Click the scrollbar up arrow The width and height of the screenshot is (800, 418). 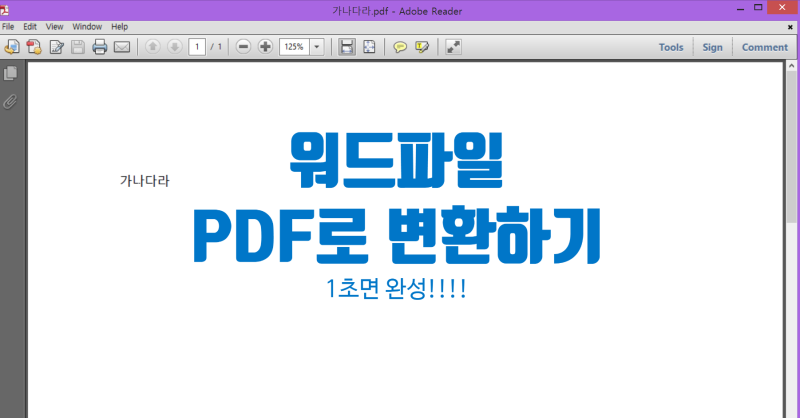coord(791,66)
